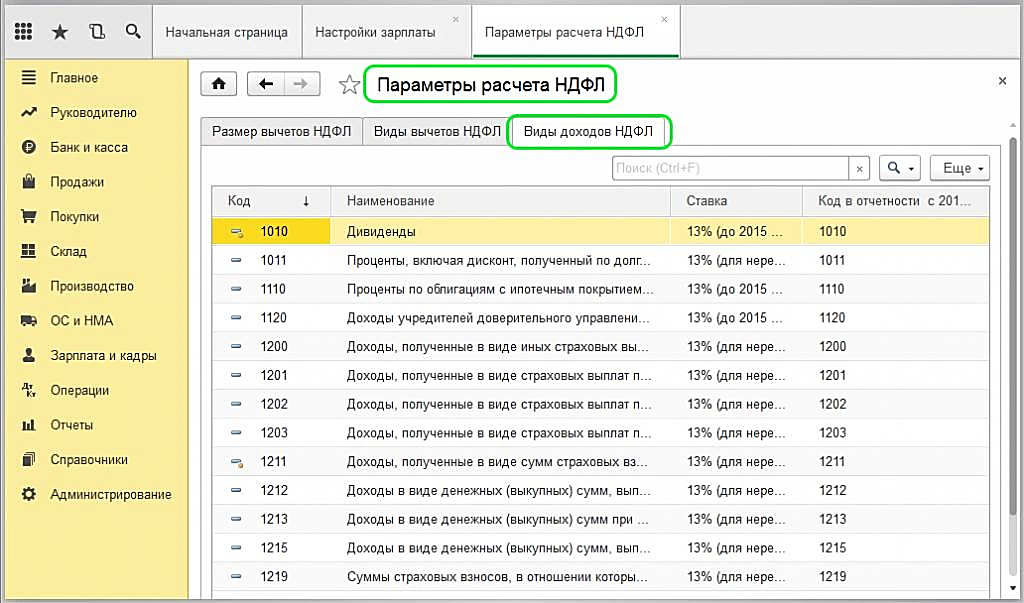
Task: Sort by Код в отчетности column header
Action: (x=895, y=201)
